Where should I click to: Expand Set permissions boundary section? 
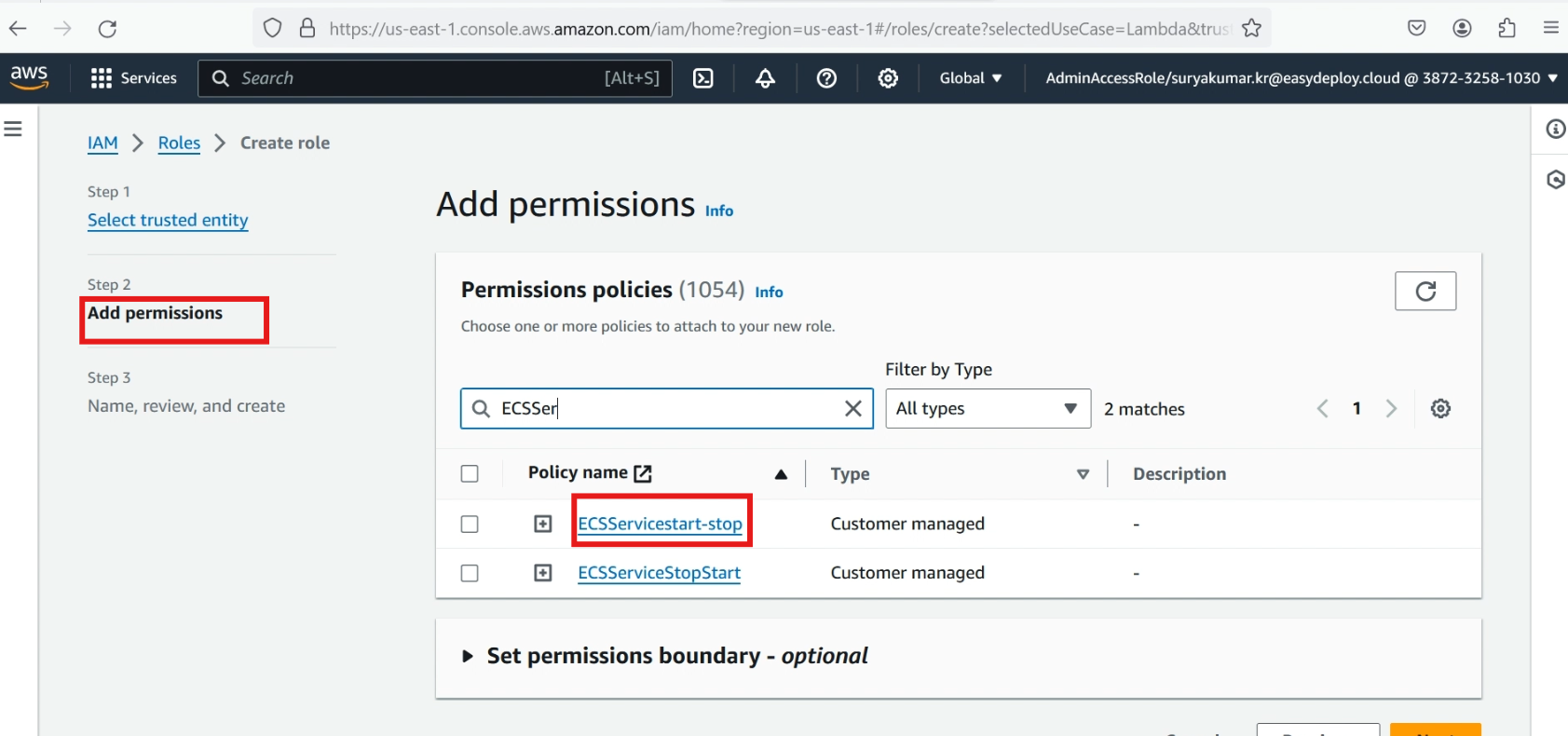(468, 657)
